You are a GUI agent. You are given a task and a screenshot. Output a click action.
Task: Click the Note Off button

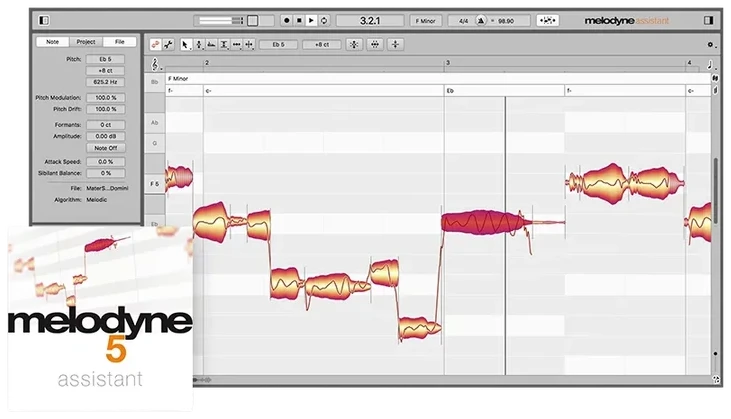tap(105, 148)
